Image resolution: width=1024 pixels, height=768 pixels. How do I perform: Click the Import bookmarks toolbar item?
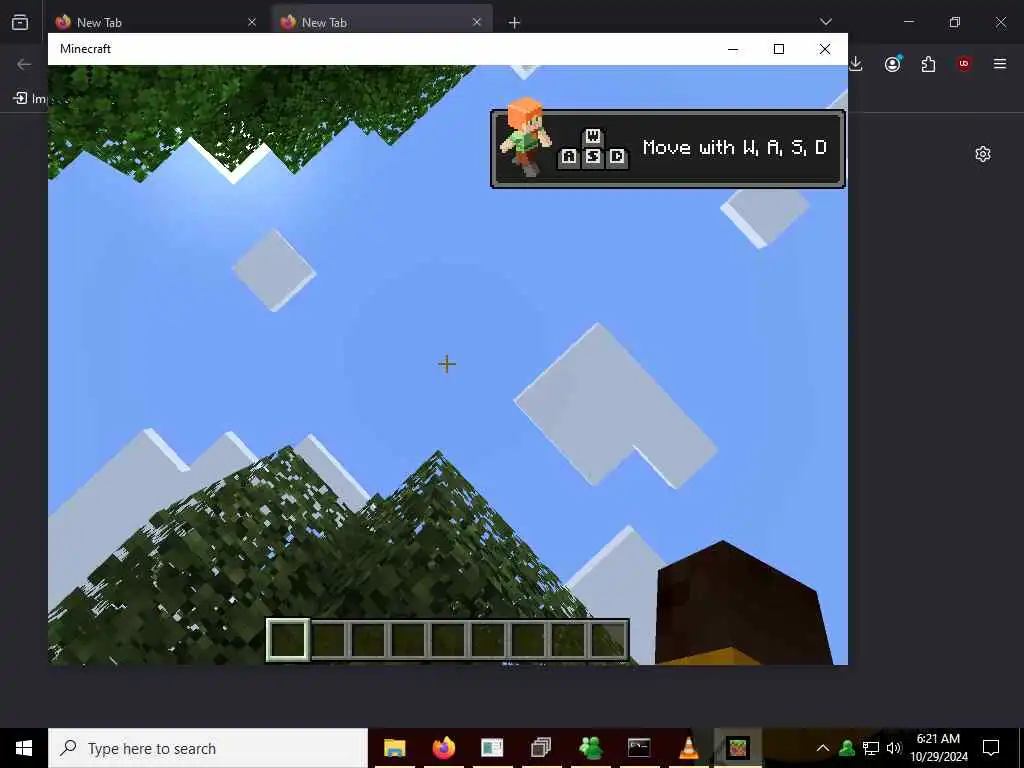[x=30, y=99]
